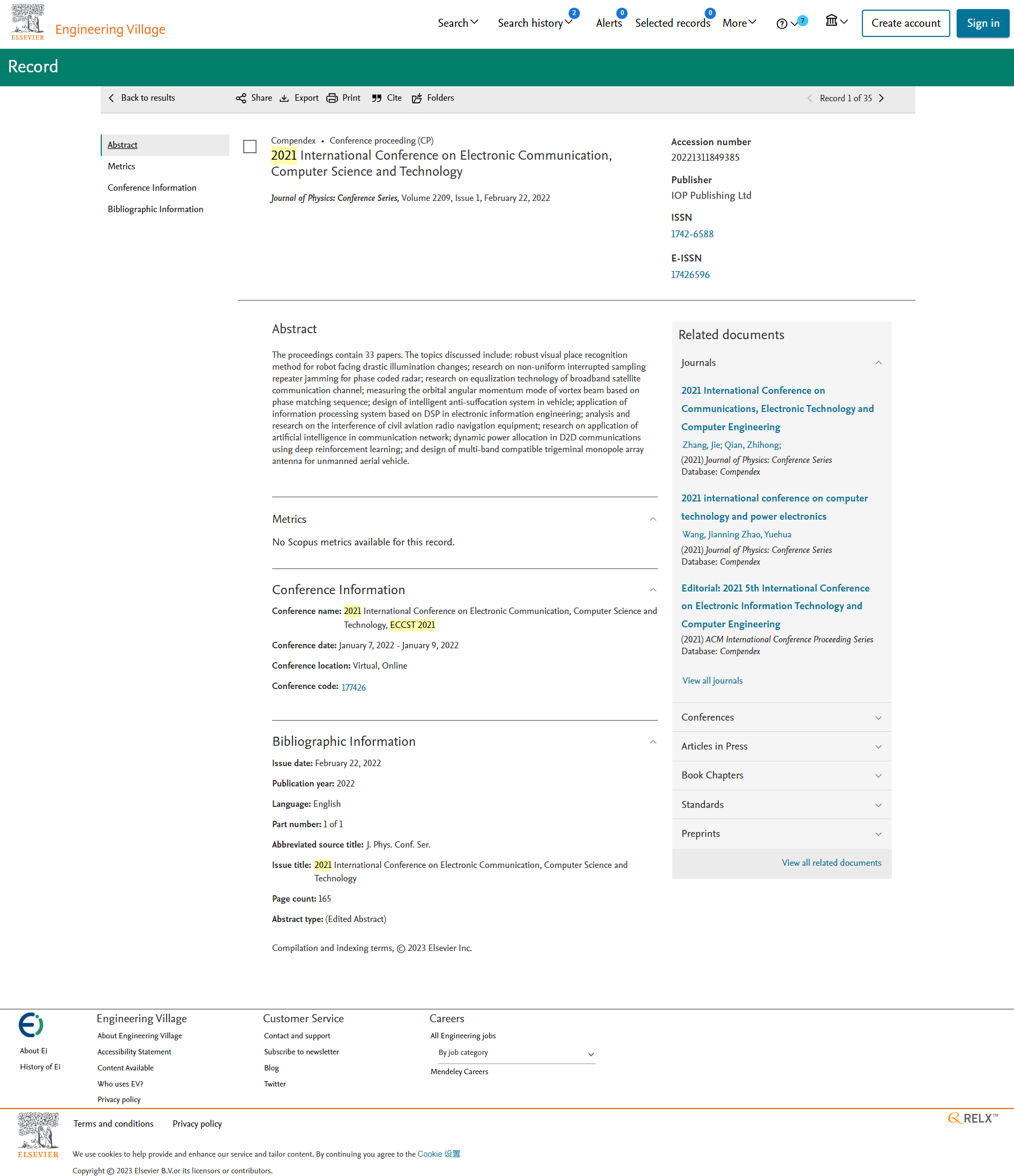
Task: Click the Folders icon
Action: pyautogui.click(x=417, y=98)
